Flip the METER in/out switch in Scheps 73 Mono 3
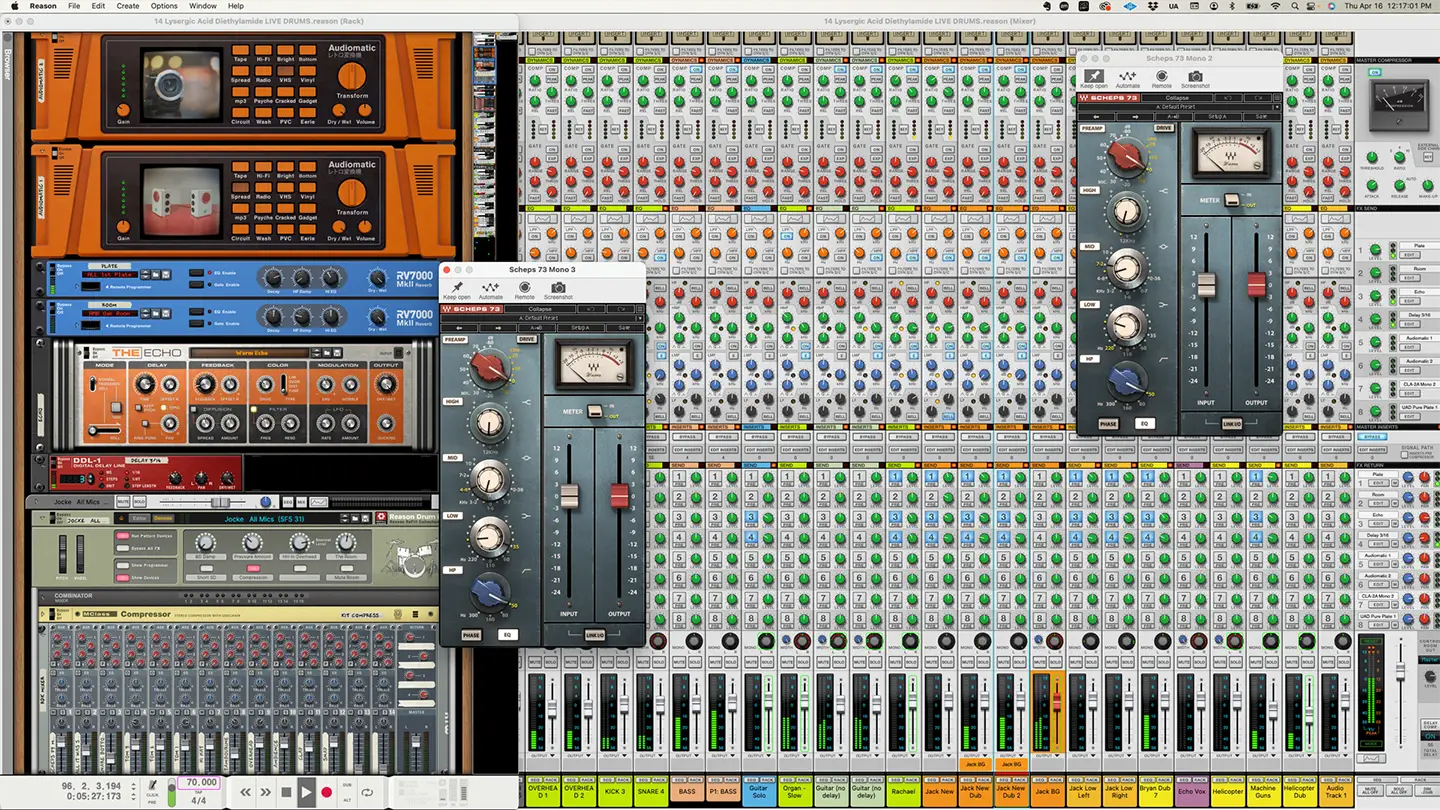 click(595, 411)
